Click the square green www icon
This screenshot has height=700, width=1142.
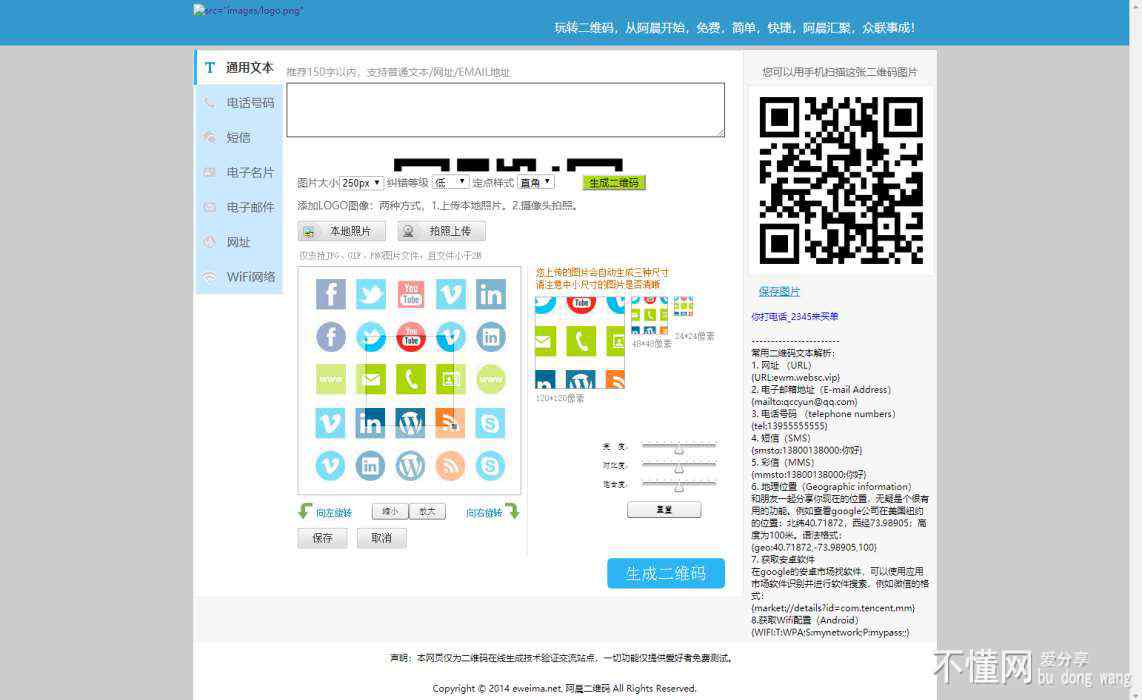click(331, 380)
